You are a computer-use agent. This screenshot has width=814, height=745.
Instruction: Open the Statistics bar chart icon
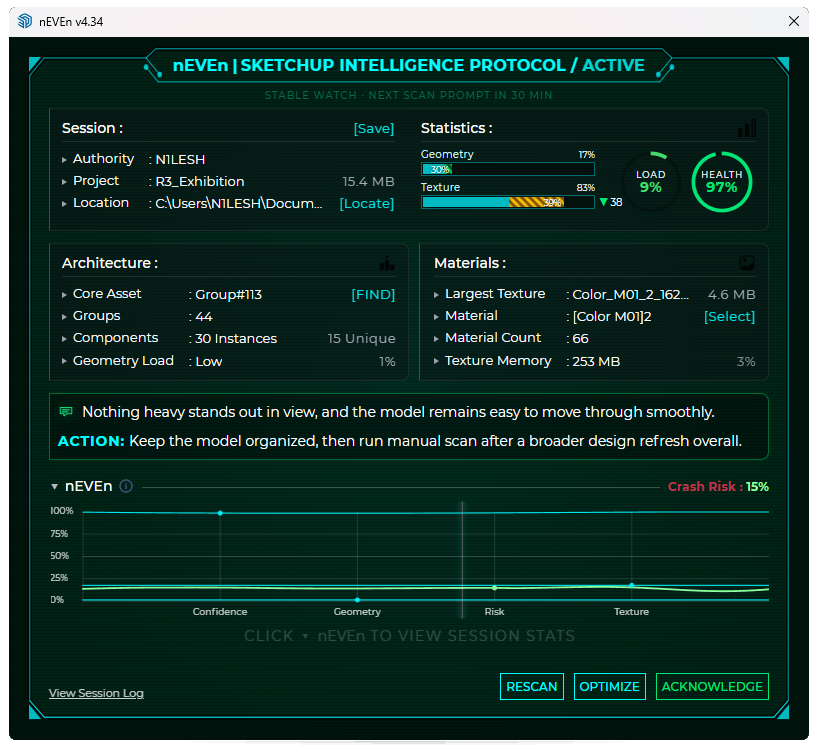coord(747,128)
